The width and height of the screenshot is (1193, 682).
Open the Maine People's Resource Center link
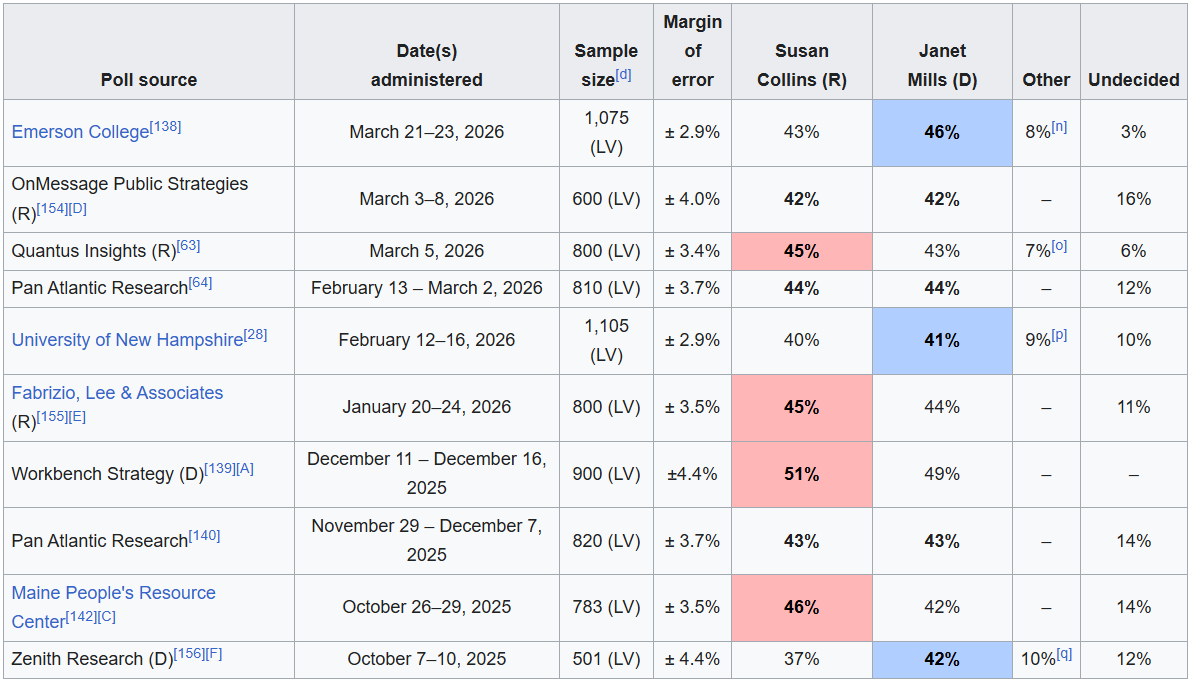(x=113, y=593)
